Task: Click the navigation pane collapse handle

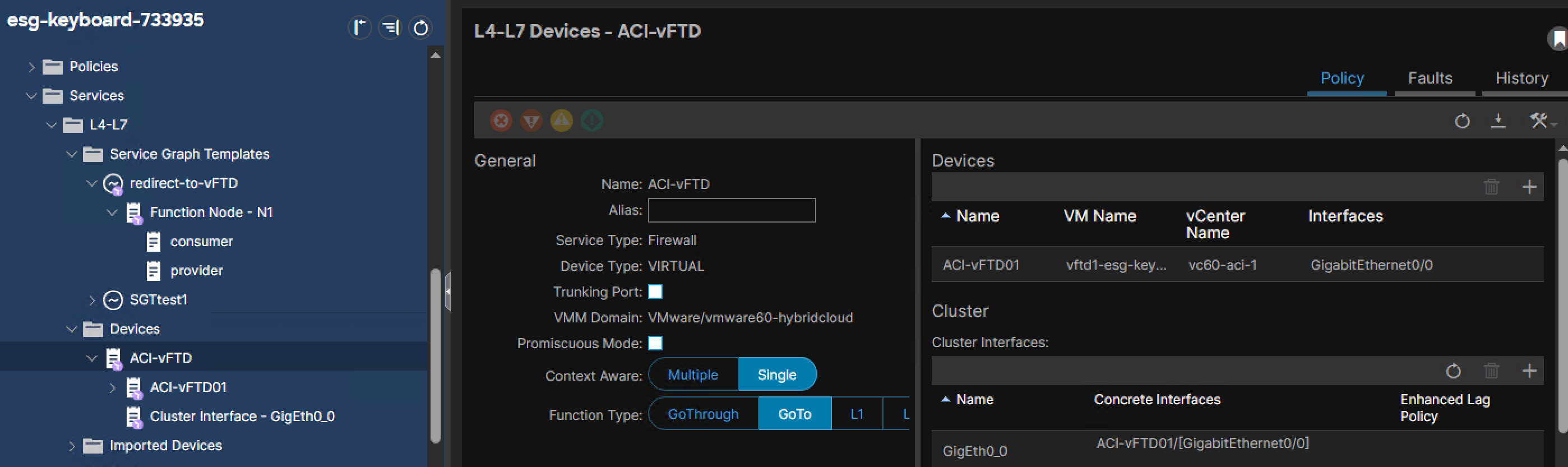Action: (x=447, y=292)
